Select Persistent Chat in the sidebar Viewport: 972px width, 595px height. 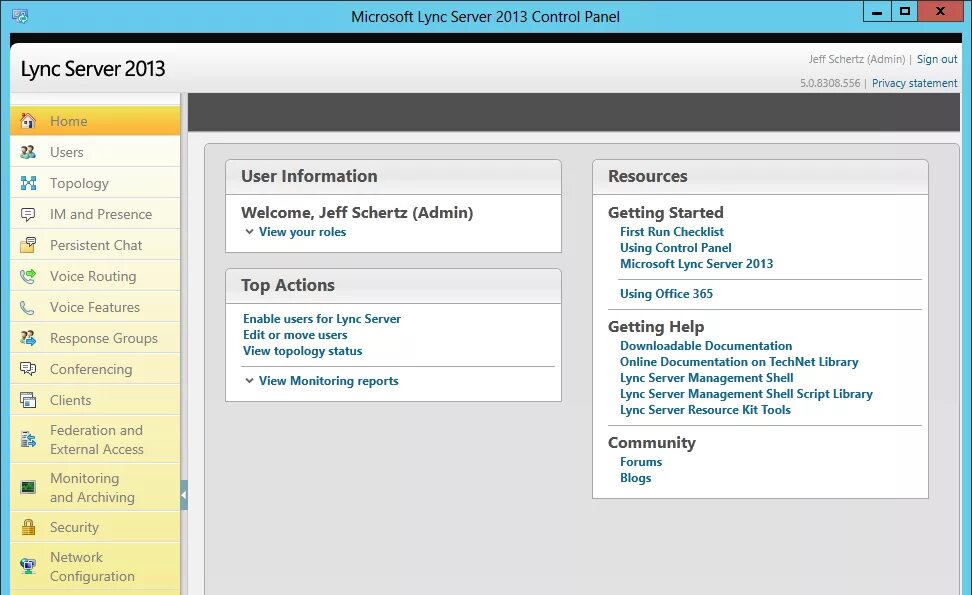coord(95,245)
